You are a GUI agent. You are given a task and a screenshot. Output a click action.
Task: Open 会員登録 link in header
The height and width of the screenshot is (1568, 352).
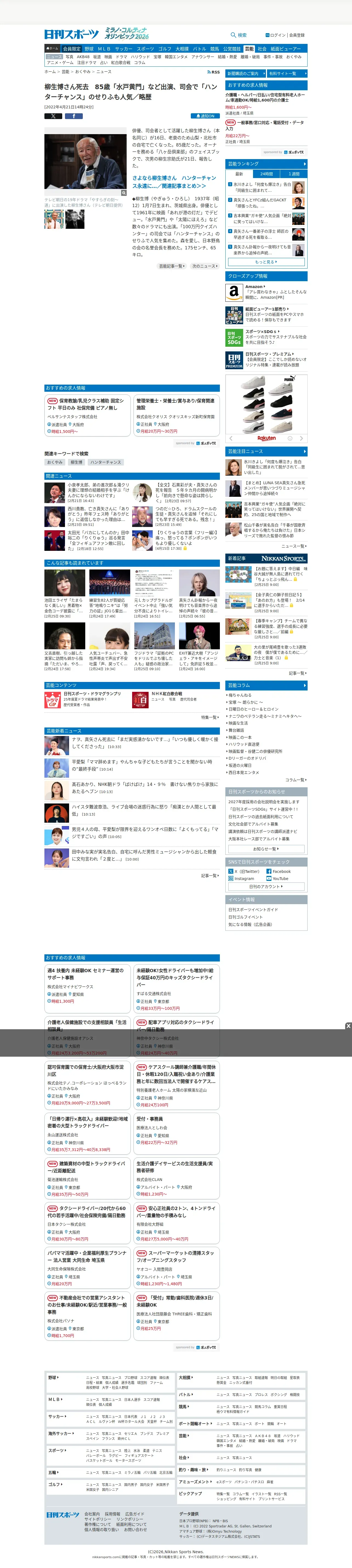(297, 35)
